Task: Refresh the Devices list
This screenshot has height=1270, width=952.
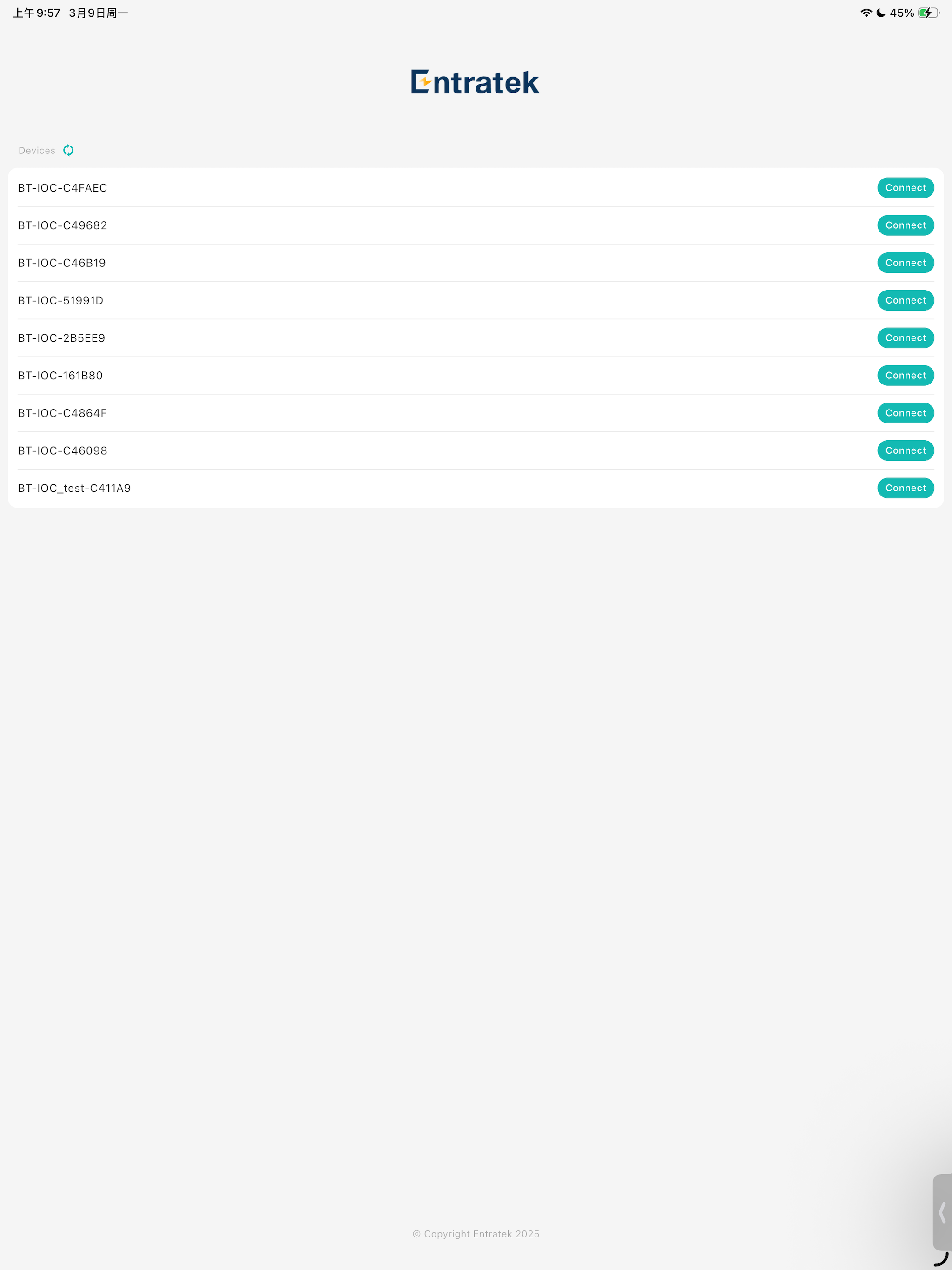Action: click(68, 151)
